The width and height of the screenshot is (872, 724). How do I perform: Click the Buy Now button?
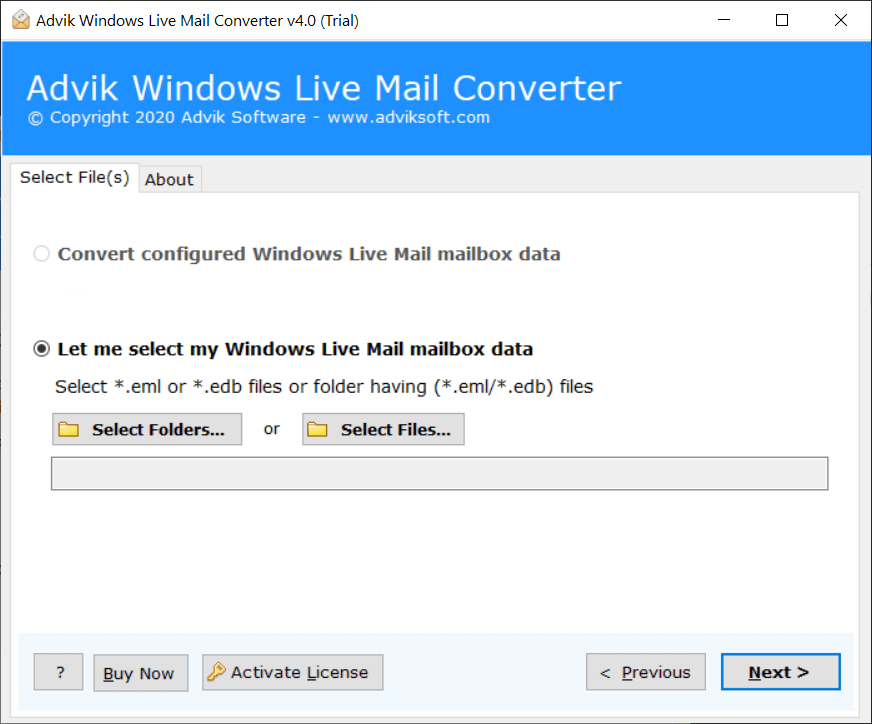(141, 673)
